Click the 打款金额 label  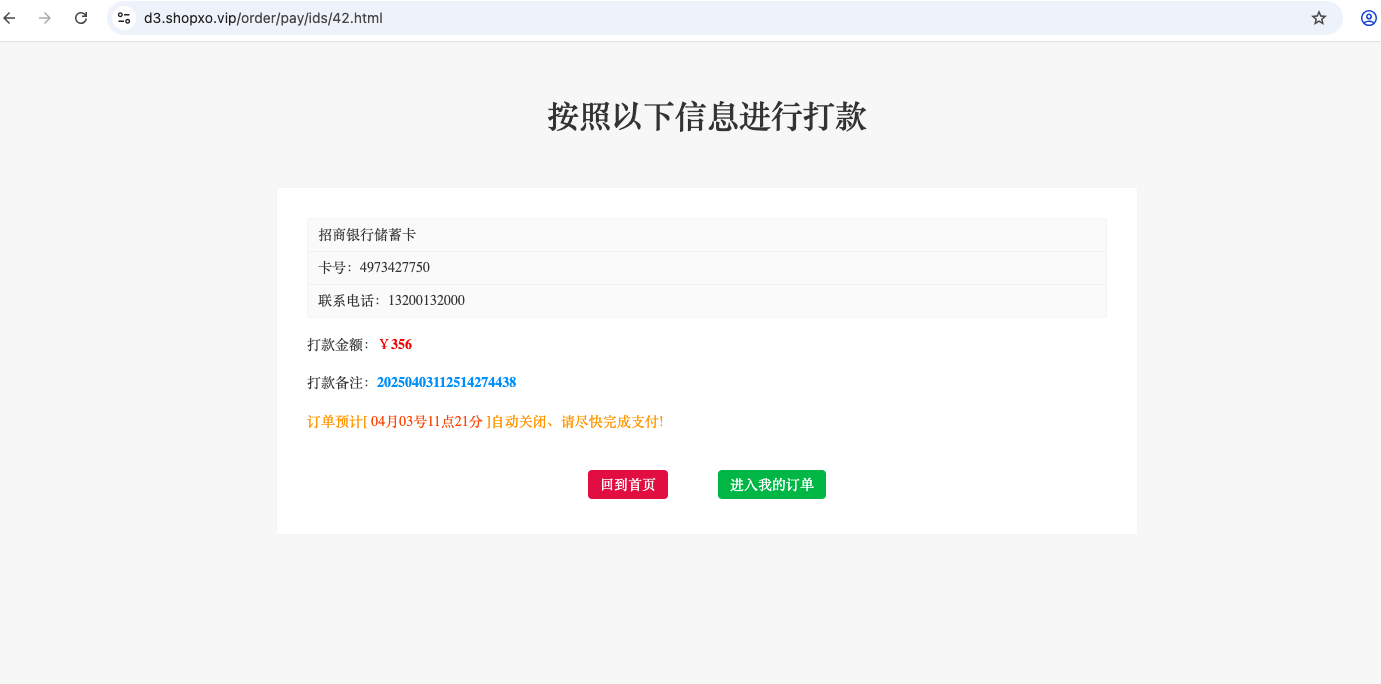pos(339,344)
